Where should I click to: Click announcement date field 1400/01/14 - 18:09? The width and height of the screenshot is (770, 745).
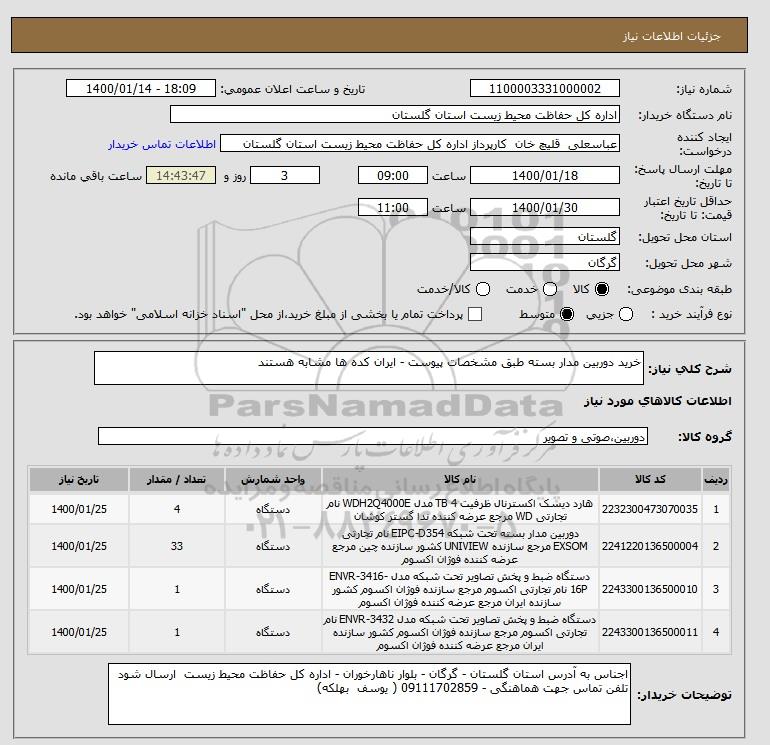tap(141, 88)
